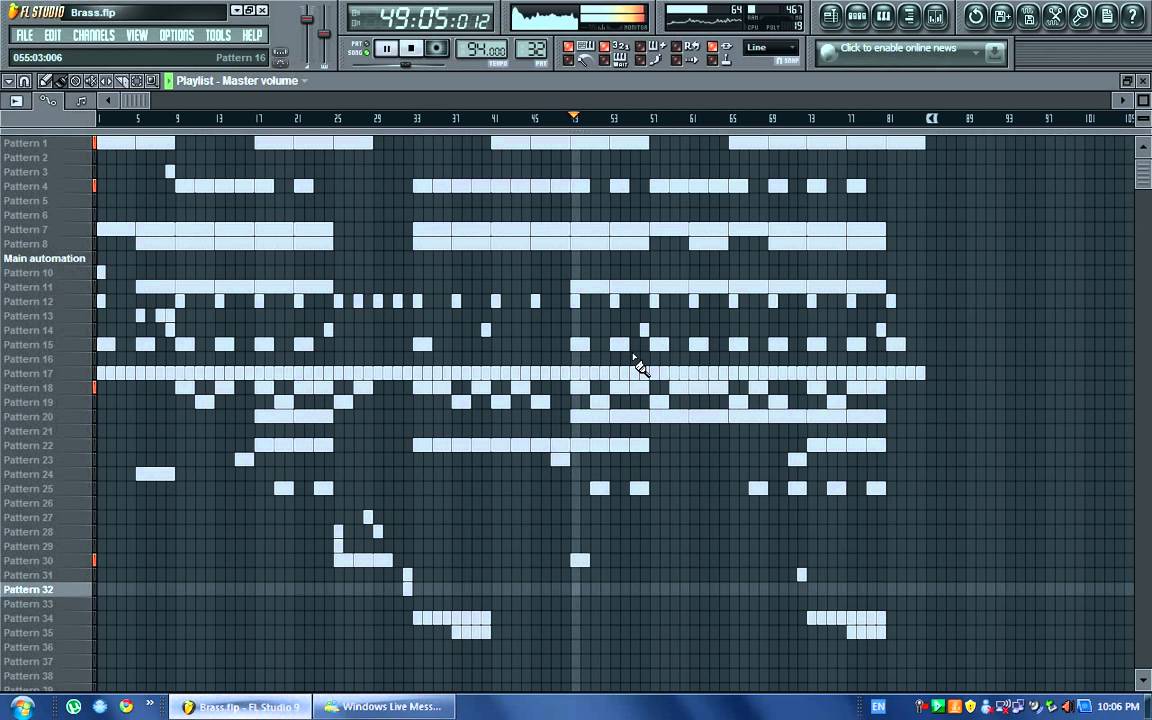Open Chrome from the Windows taskbar
This screenshot has height=720, width=1152.
[126, 706]
